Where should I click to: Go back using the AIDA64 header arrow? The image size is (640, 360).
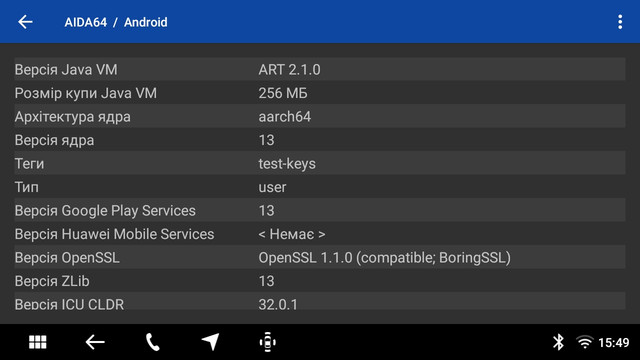25,22
